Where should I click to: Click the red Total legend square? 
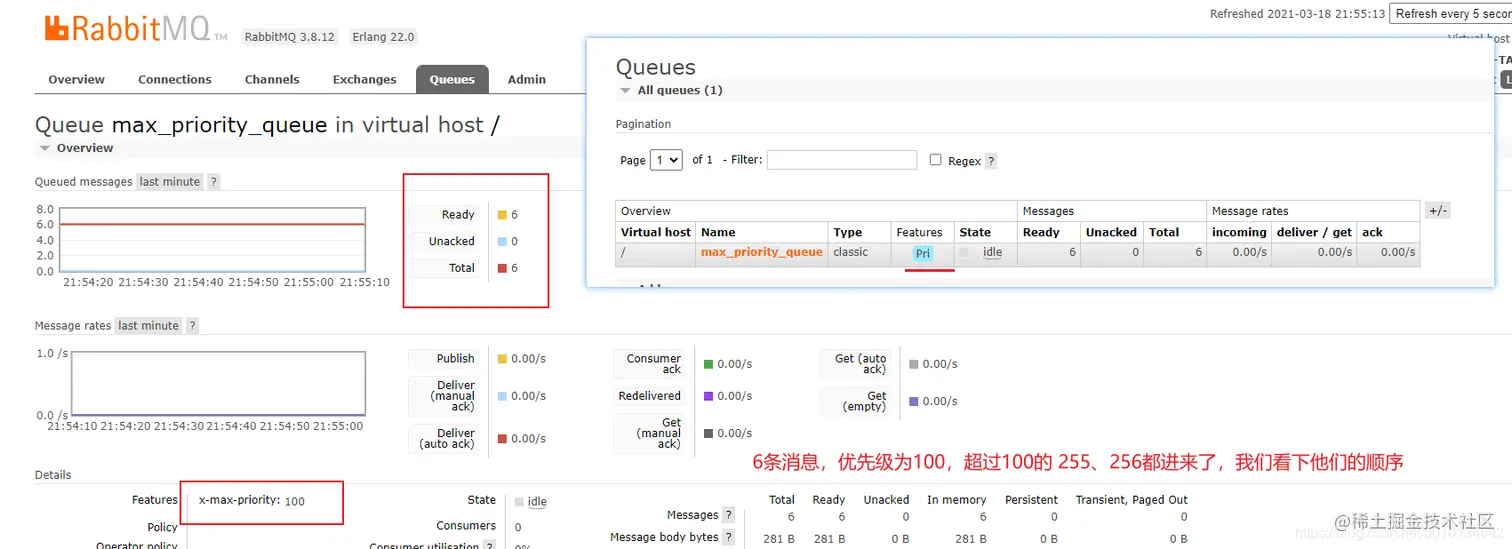pos(502,268)
